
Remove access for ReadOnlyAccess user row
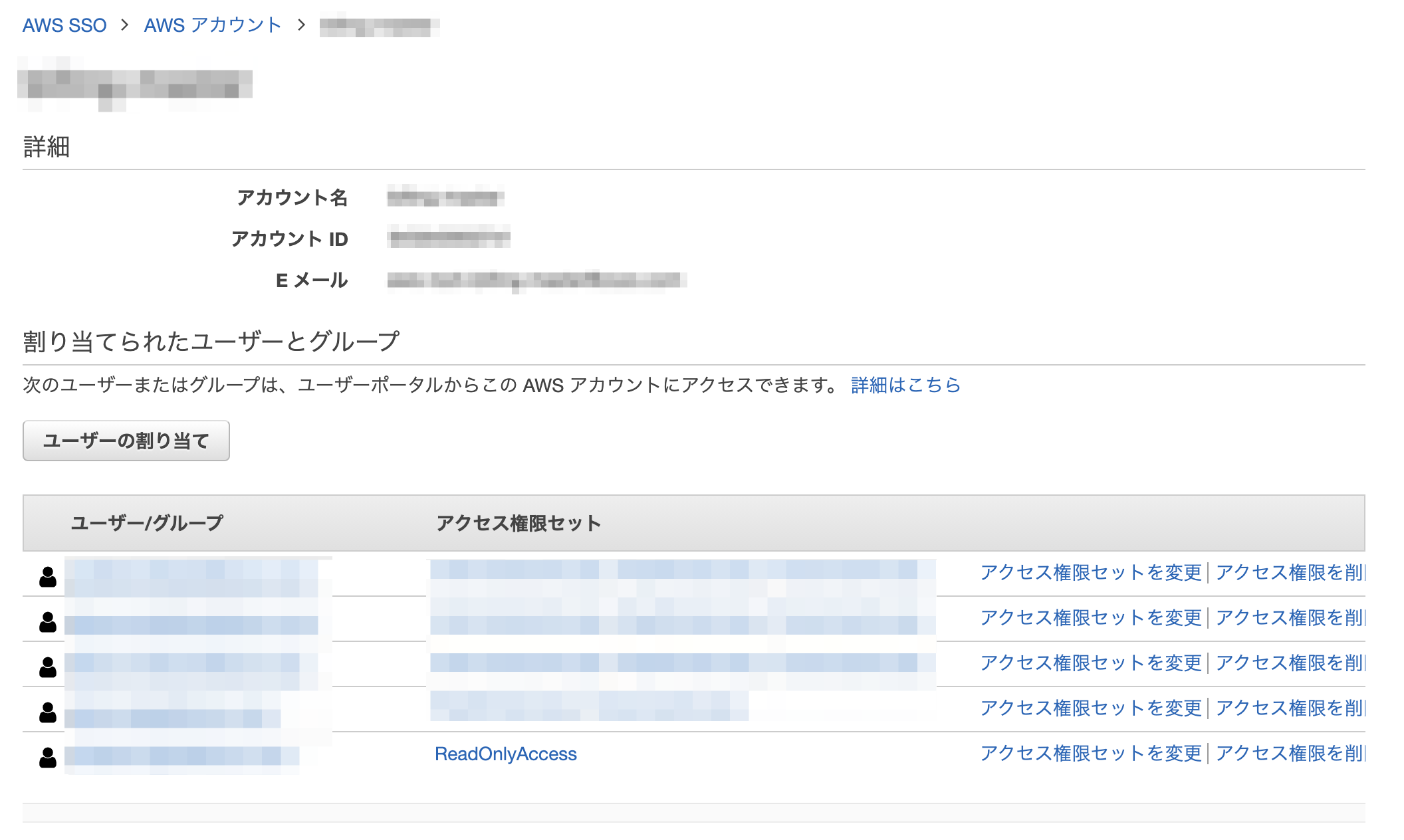1290,753
